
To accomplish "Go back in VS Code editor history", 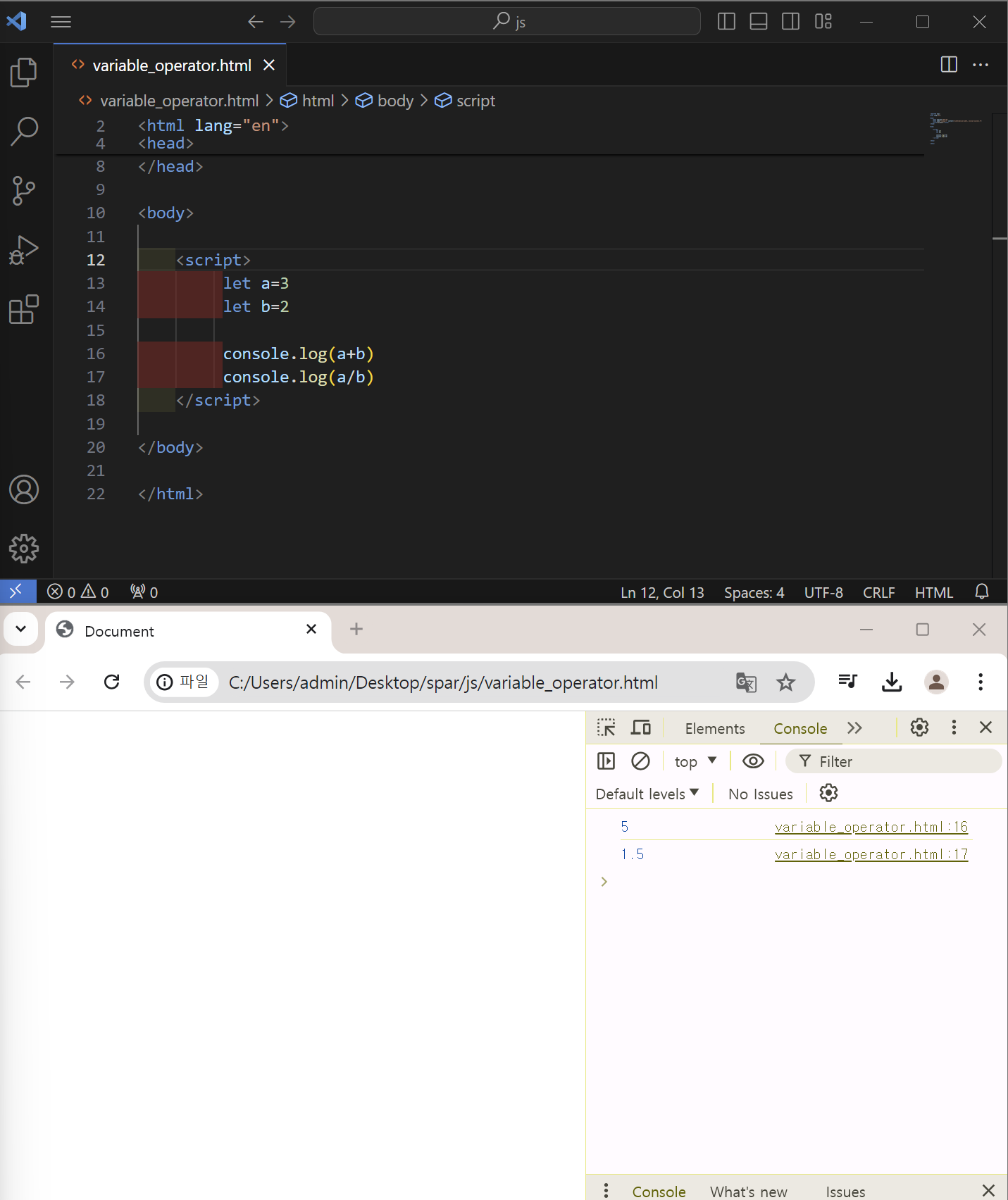I will [255, 22].
